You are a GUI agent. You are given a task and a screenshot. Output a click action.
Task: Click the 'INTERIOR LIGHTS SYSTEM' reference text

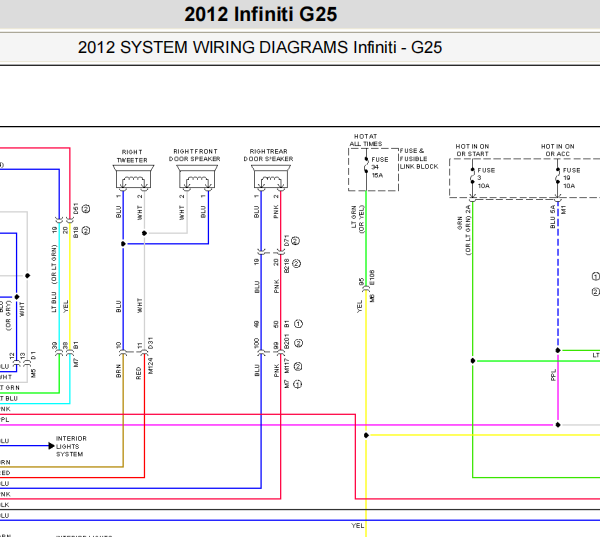(71, 446)
